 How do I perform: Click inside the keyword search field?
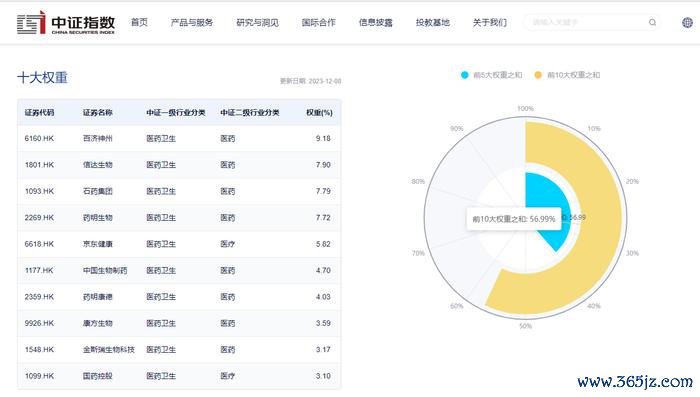point(587,22)
